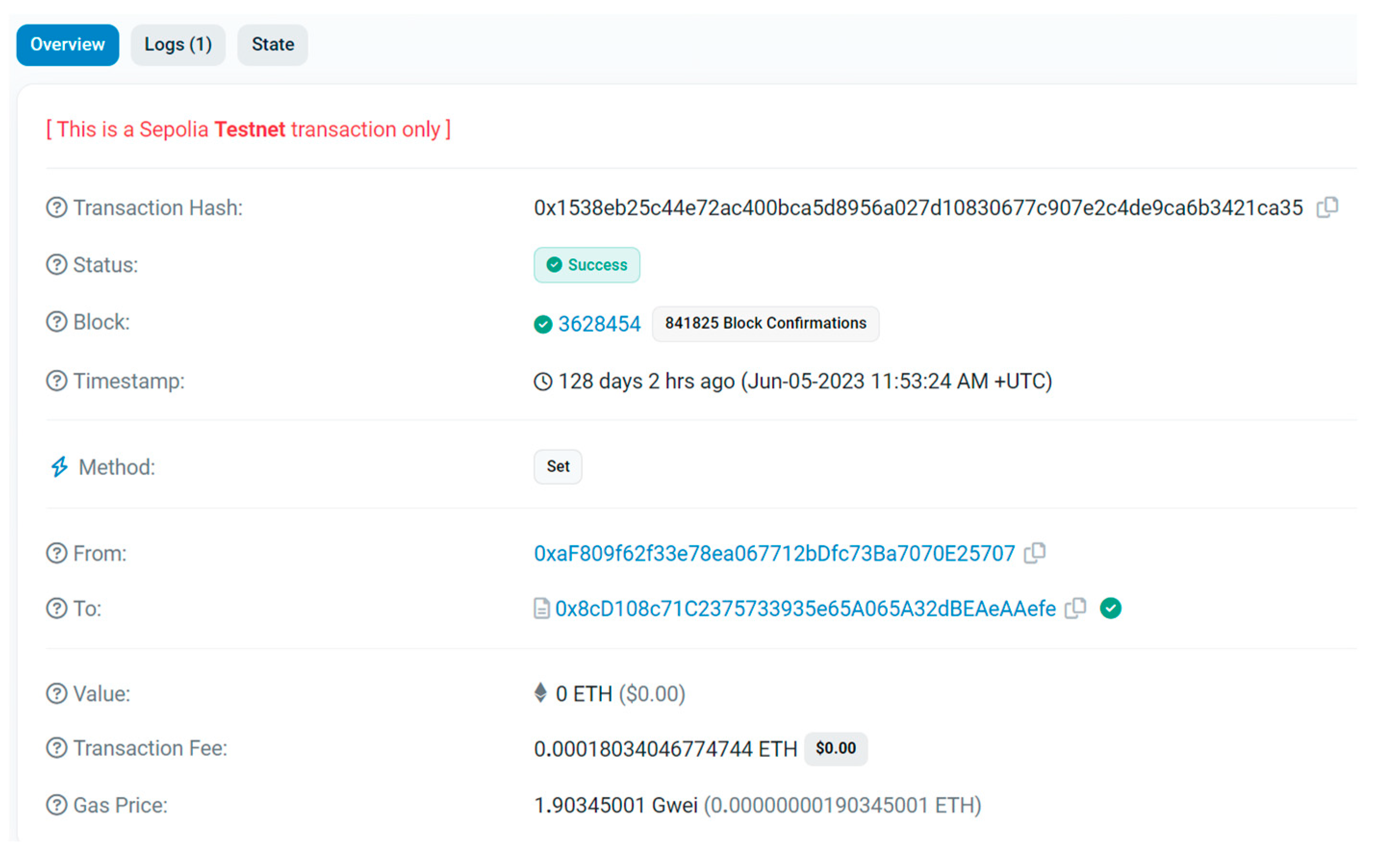Click the contract file icon before To address

point(541,609)
